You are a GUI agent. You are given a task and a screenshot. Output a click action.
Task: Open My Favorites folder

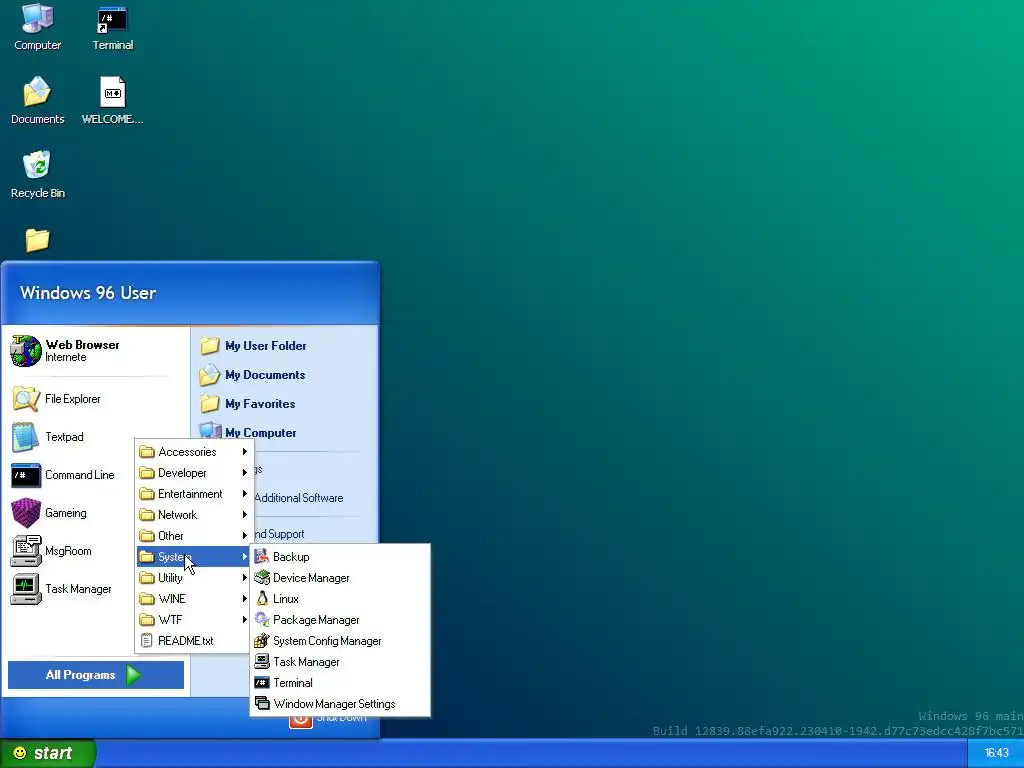[x=248, y=404]
